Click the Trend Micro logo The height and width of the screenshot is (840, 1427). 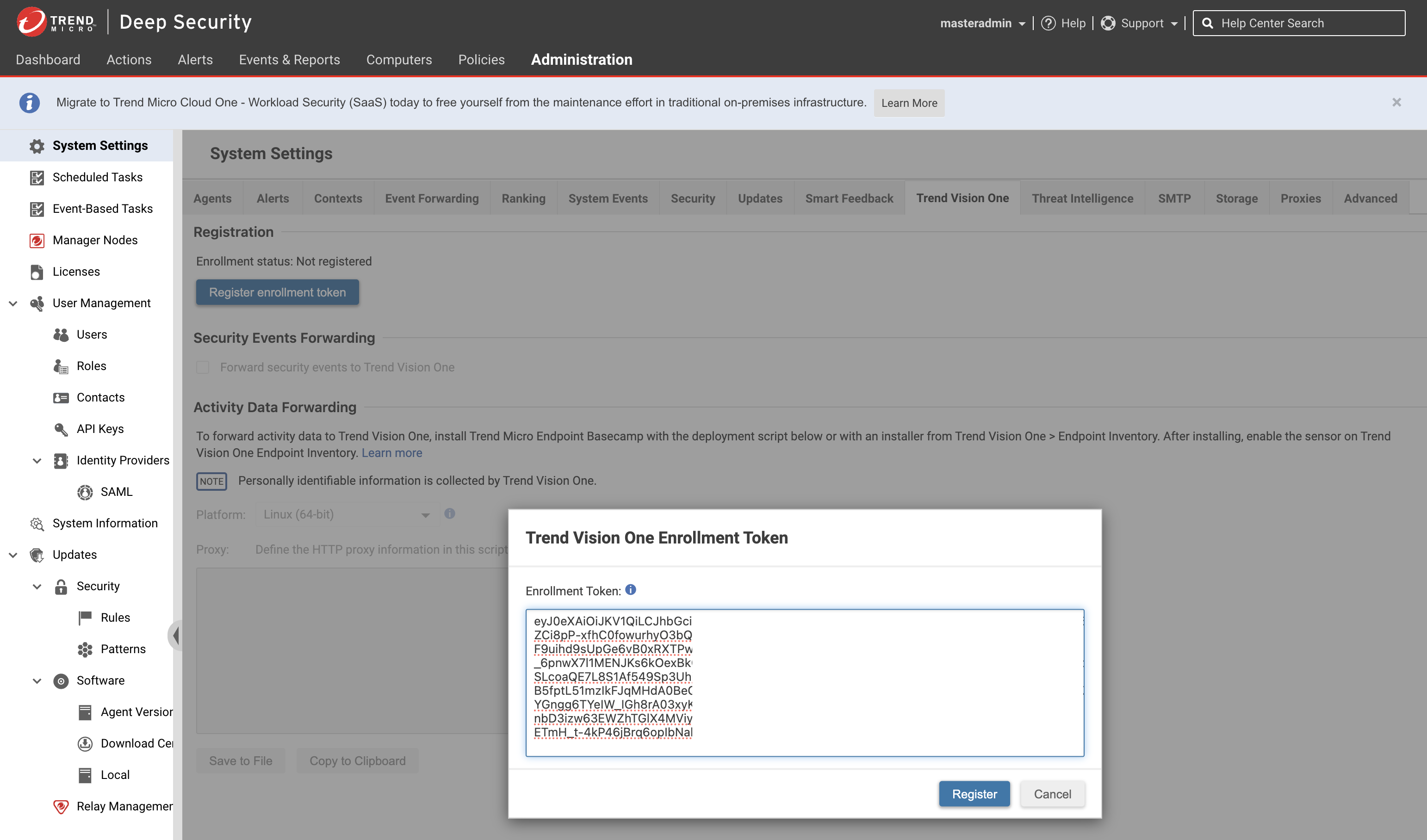pos(56,22)
